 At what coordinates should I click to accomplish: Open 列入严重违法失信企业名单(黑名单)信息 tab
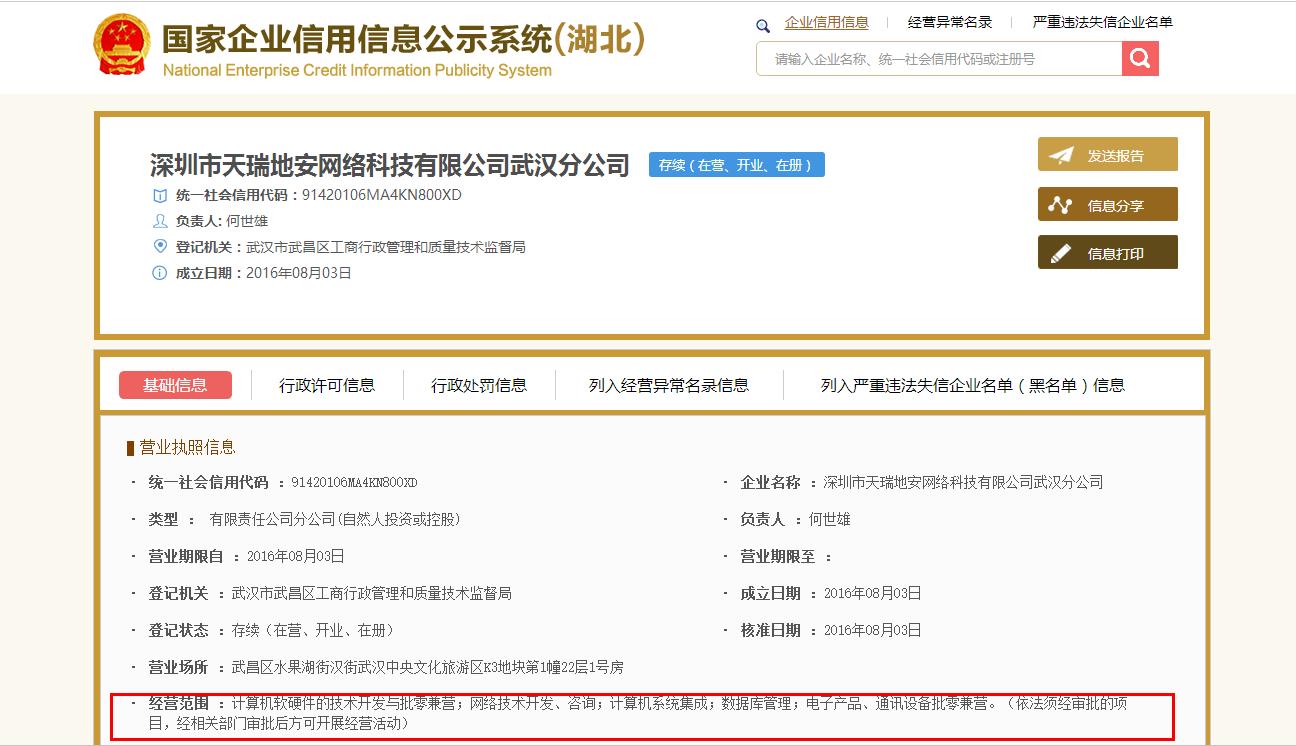click(973, 385)
